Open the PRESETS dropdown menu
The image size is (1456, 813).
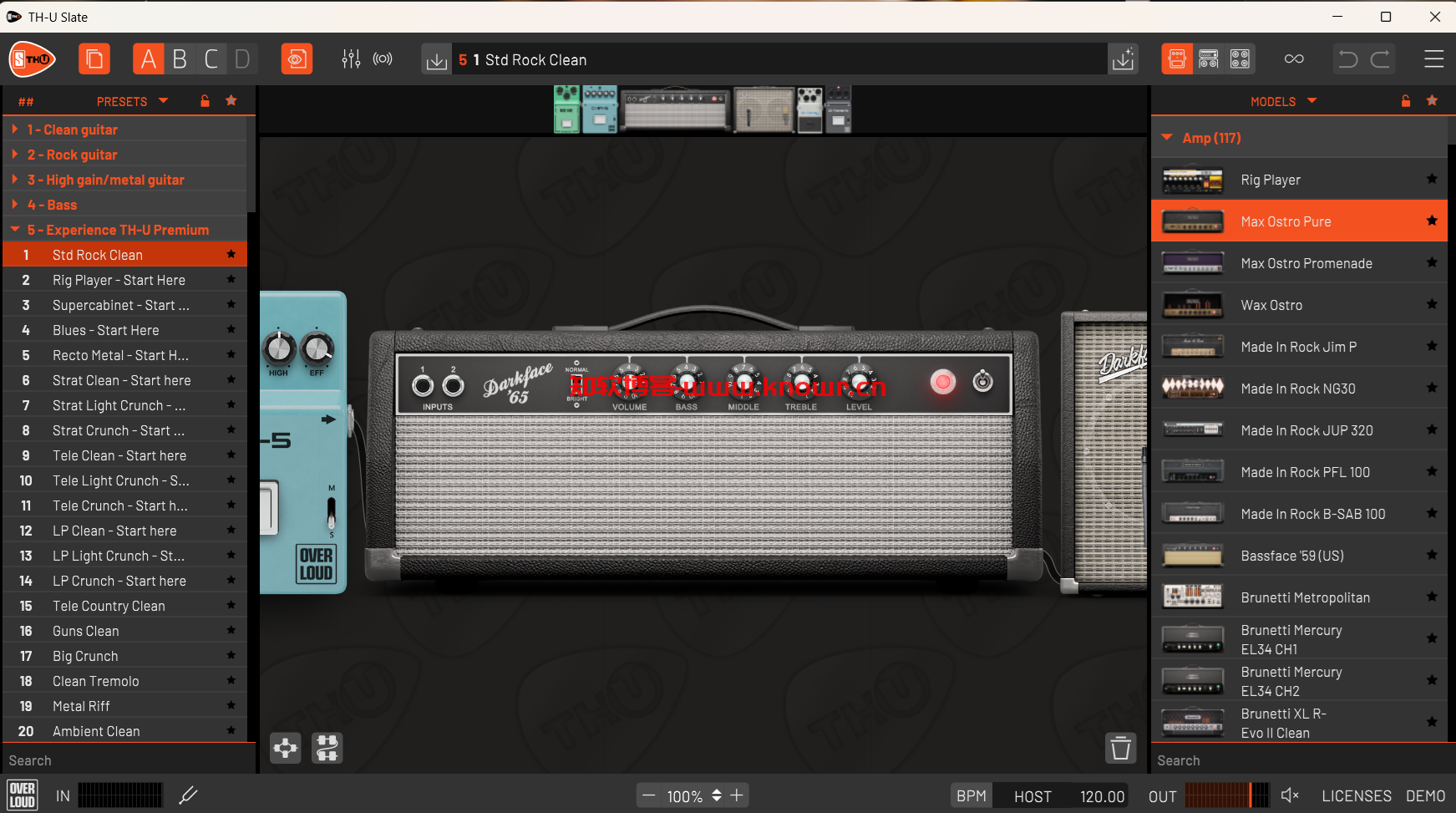coord(133,101)
